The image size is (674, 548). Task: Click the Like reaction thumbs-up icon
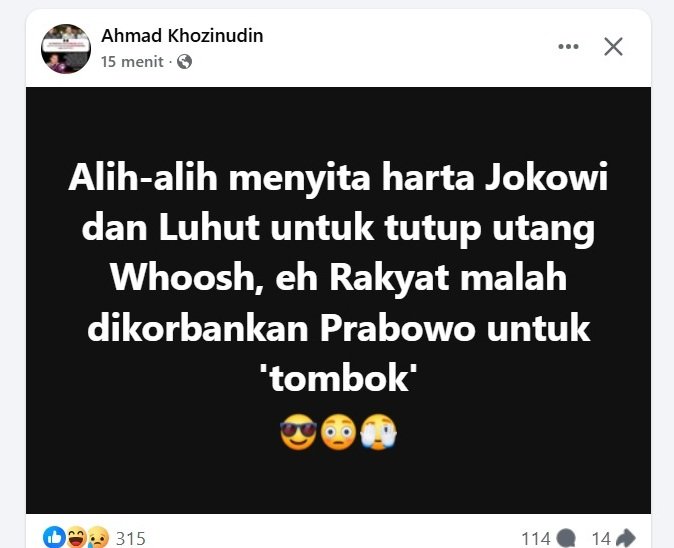tap(54, 537)
